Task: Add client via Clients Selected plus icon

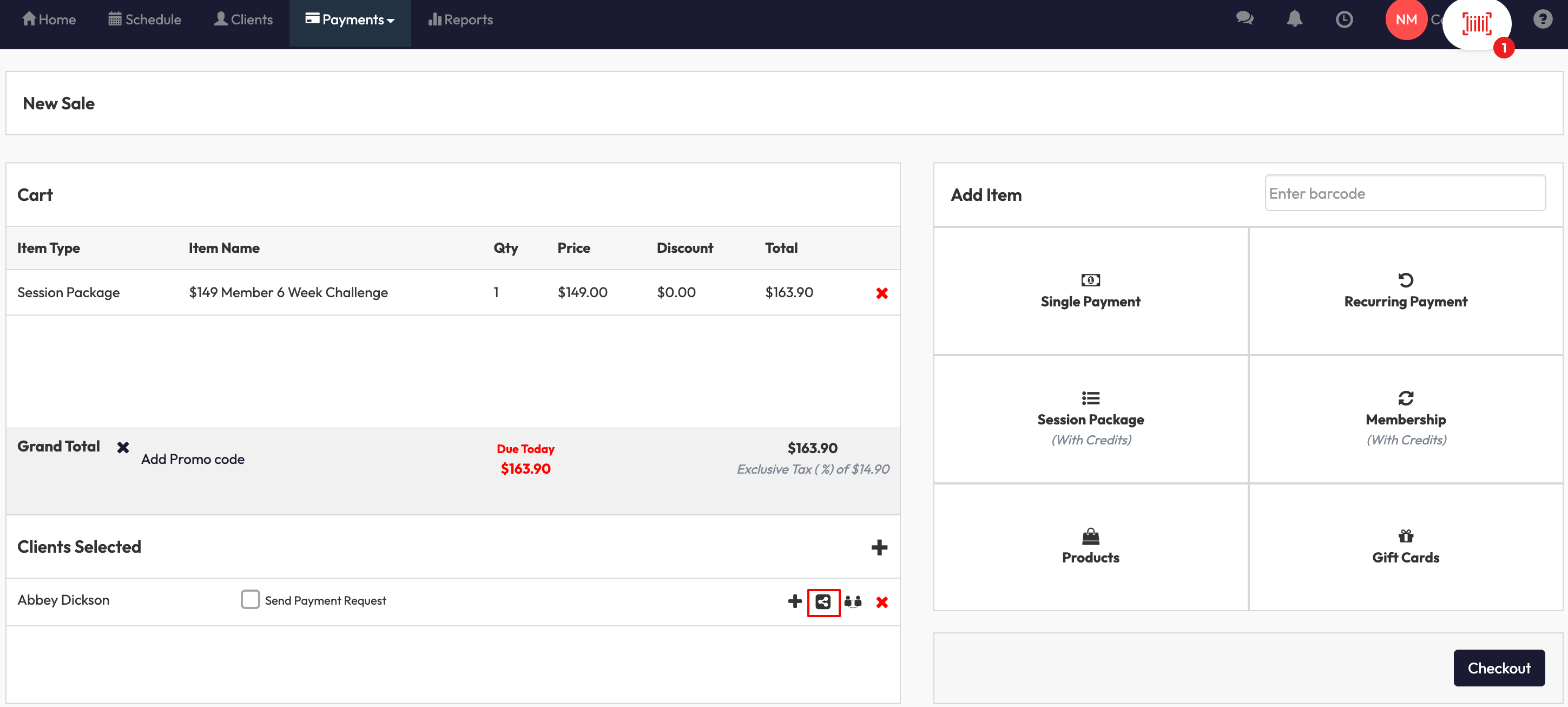Action: [x=878, y=547]
